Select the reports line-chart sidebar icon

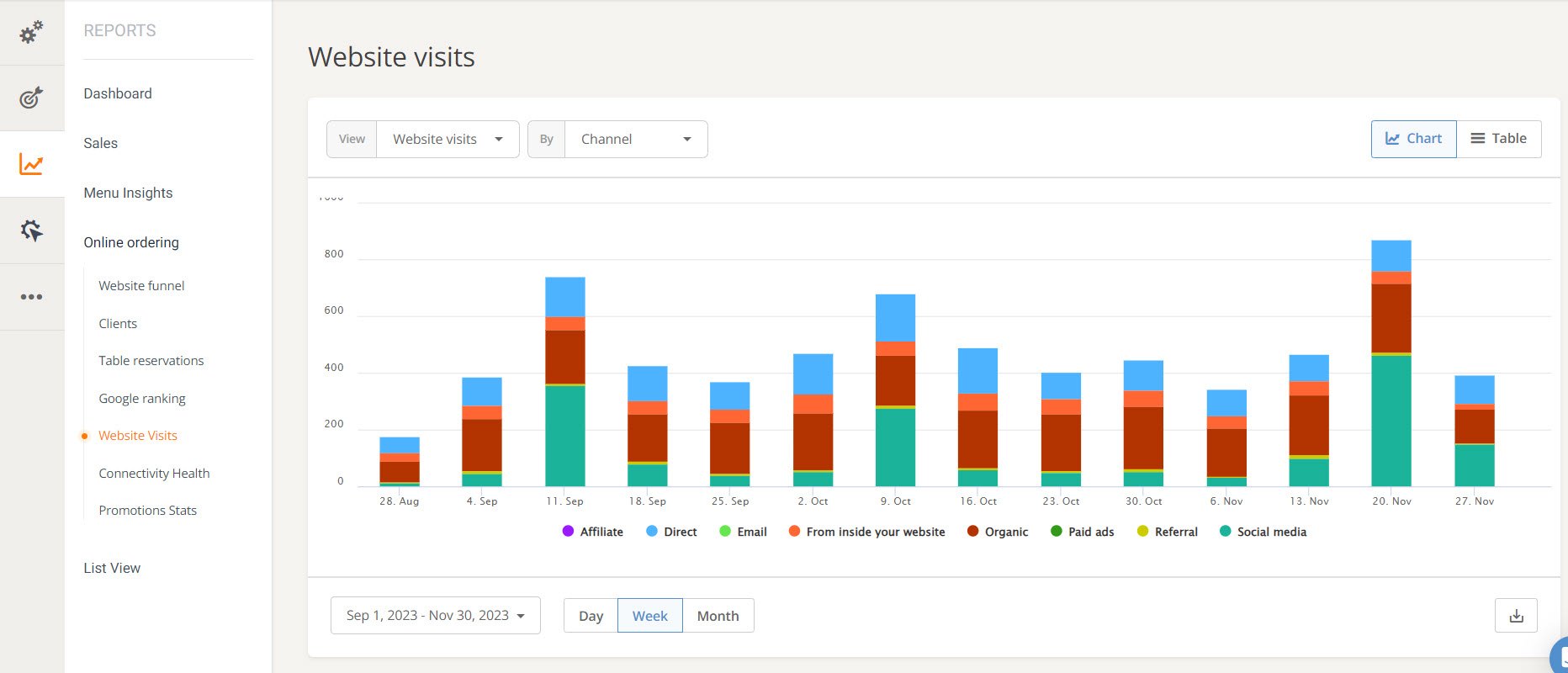31,164
